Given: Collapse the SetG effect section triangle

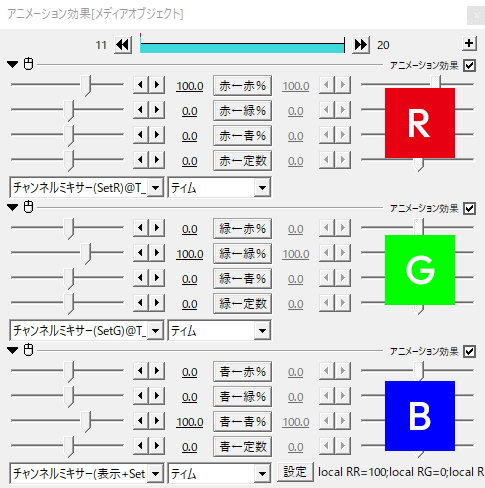Looking at the screenshot, I should (13, 207).
